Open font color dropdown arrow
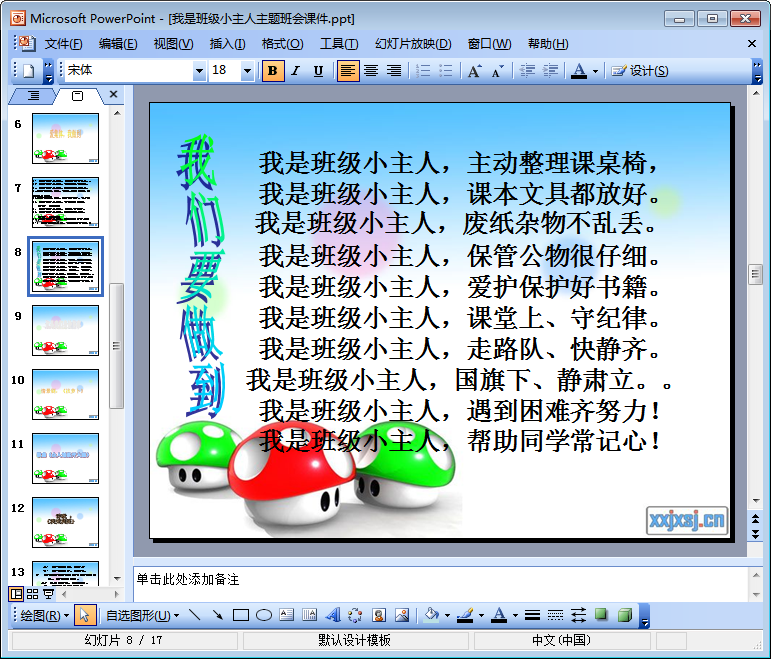Screen dimensions: 771x659 point(595,71)
